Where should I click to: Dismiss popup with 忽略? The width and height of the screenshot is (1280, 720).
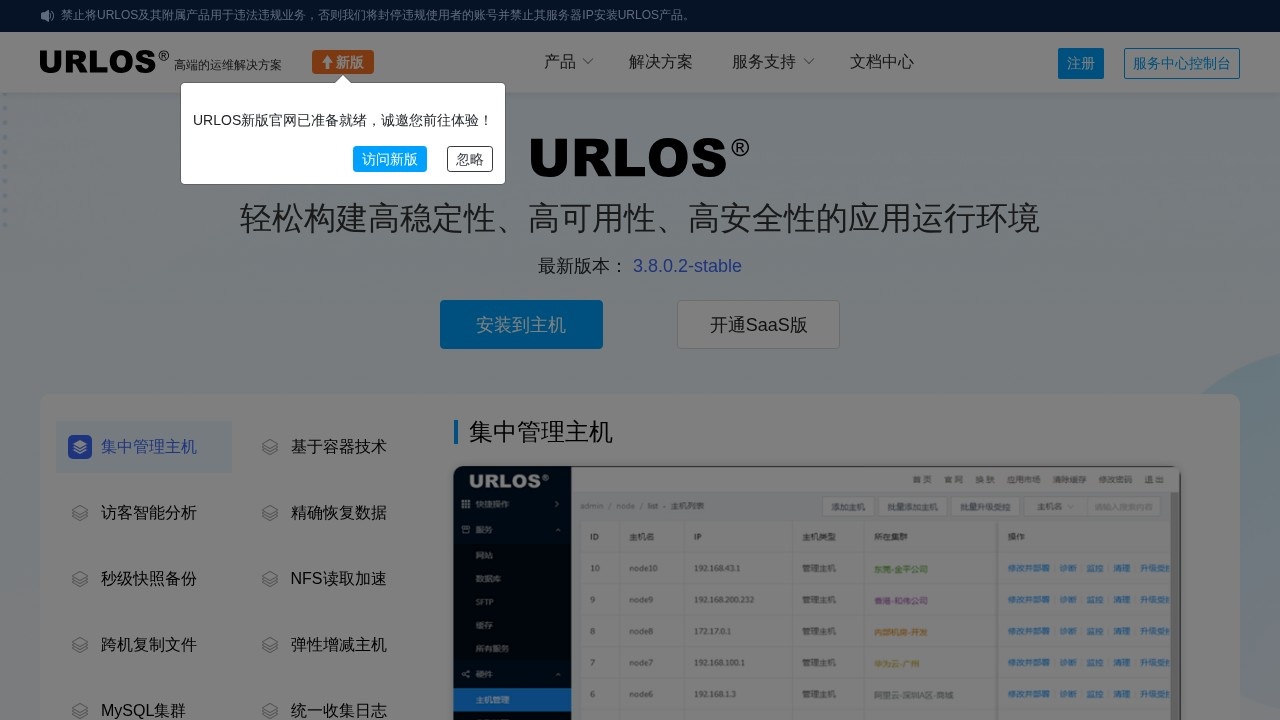470,159
